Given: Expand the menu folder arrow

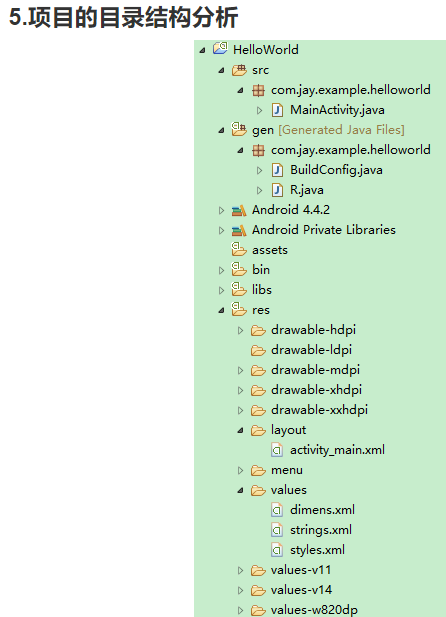Looking at the screenshot, I should [241, 470].
